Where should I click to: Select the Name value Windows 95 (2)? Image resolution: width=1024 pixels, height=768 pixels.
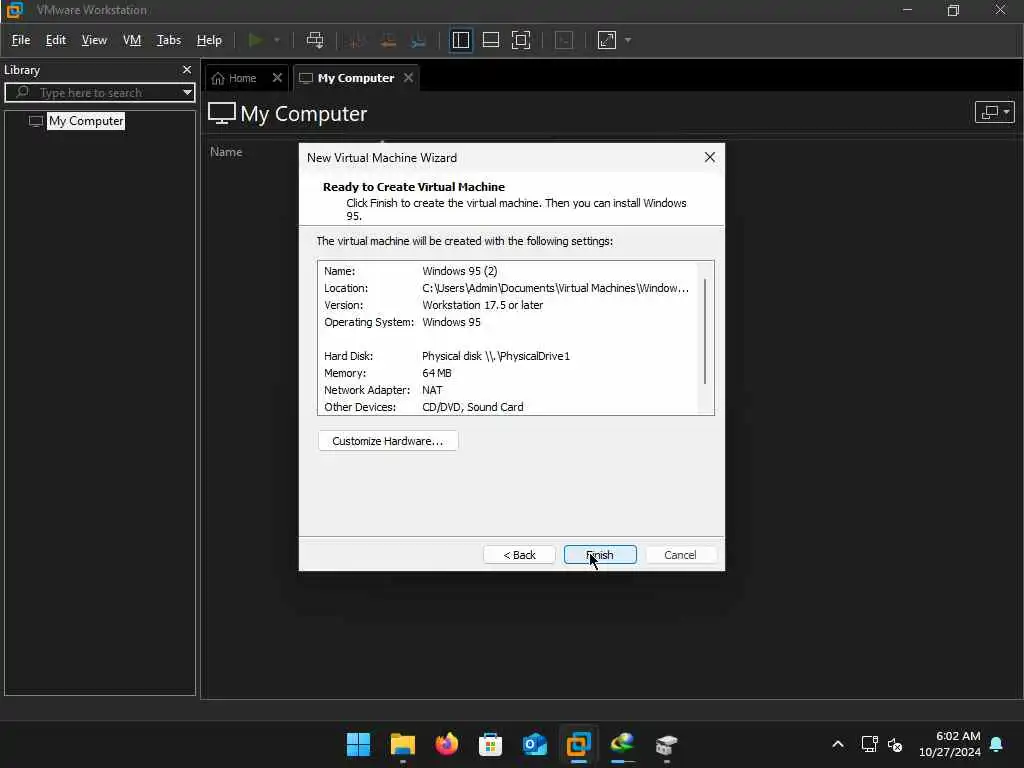[460, 271]
